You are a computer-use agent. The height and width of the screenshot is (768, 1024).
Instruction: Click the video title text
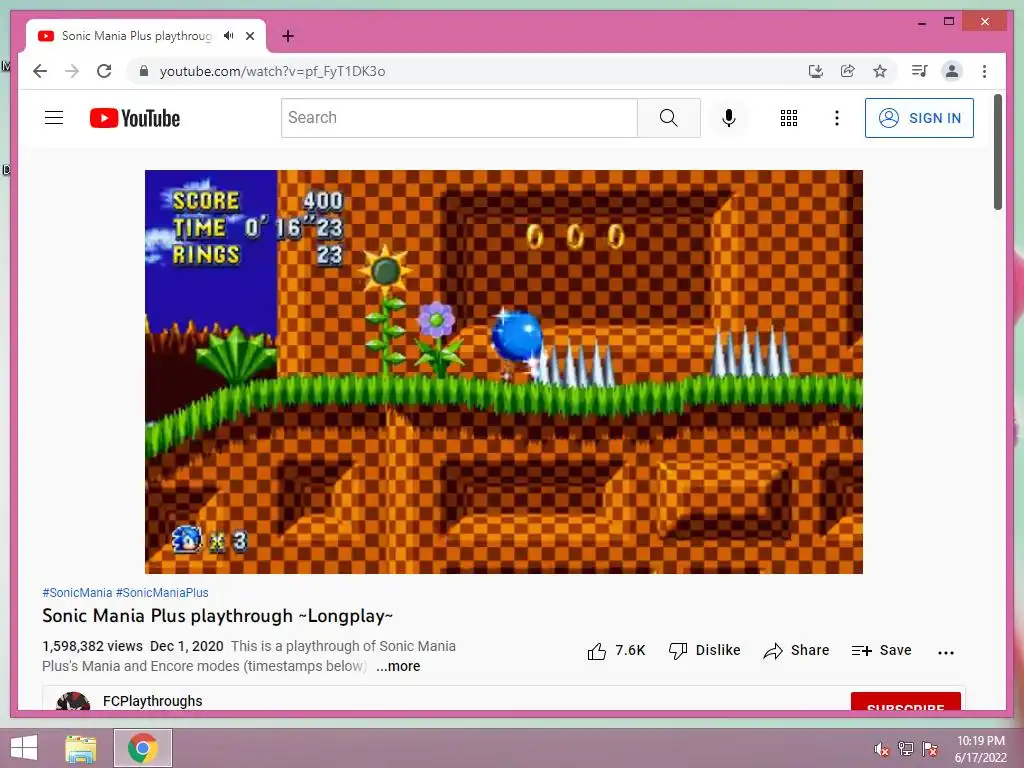217,616
